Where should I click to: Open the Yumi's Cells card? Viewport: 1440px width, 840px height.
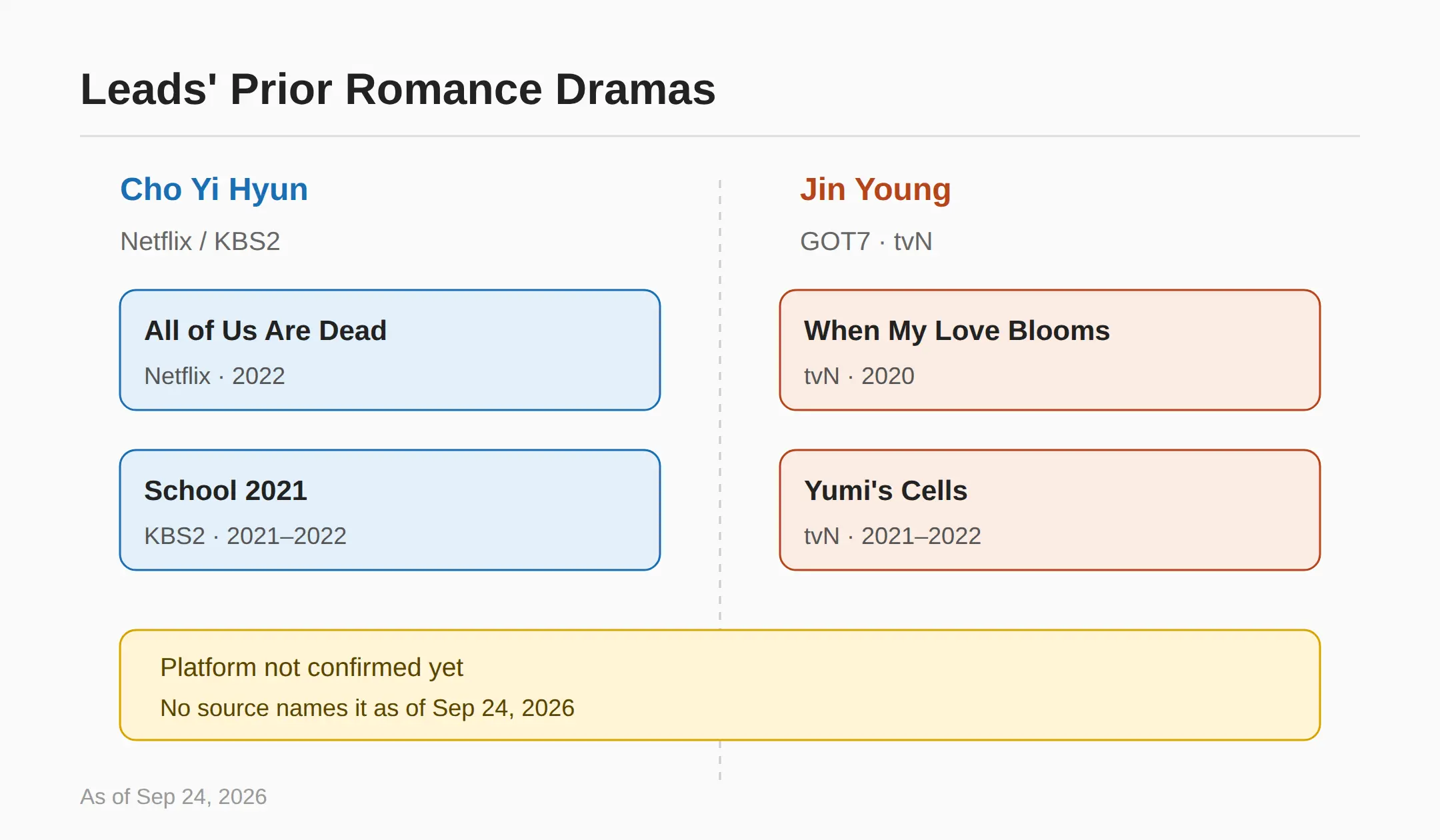click(x=1050, y=510)
